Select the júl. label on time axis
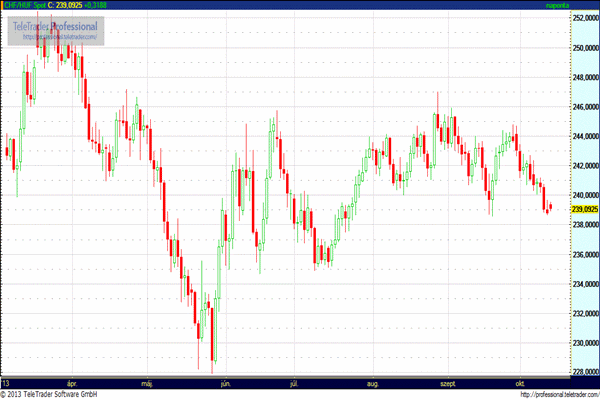Viewport: 600px width, 400px height. (295, 383)
